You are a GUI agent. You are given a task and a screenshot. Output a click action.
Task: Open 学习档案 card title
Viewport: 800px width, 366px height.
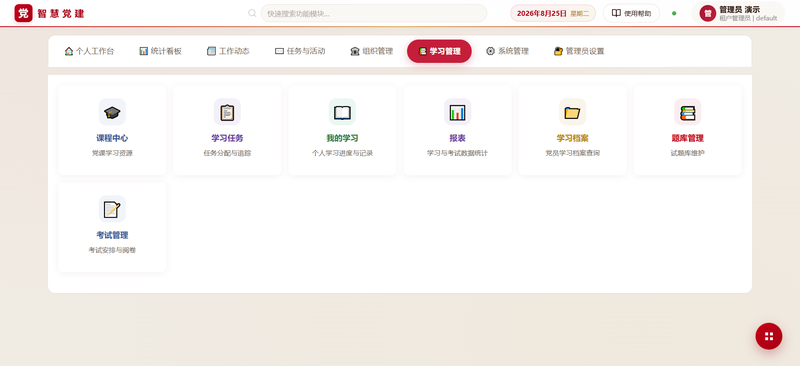click(x=572, y=138)
